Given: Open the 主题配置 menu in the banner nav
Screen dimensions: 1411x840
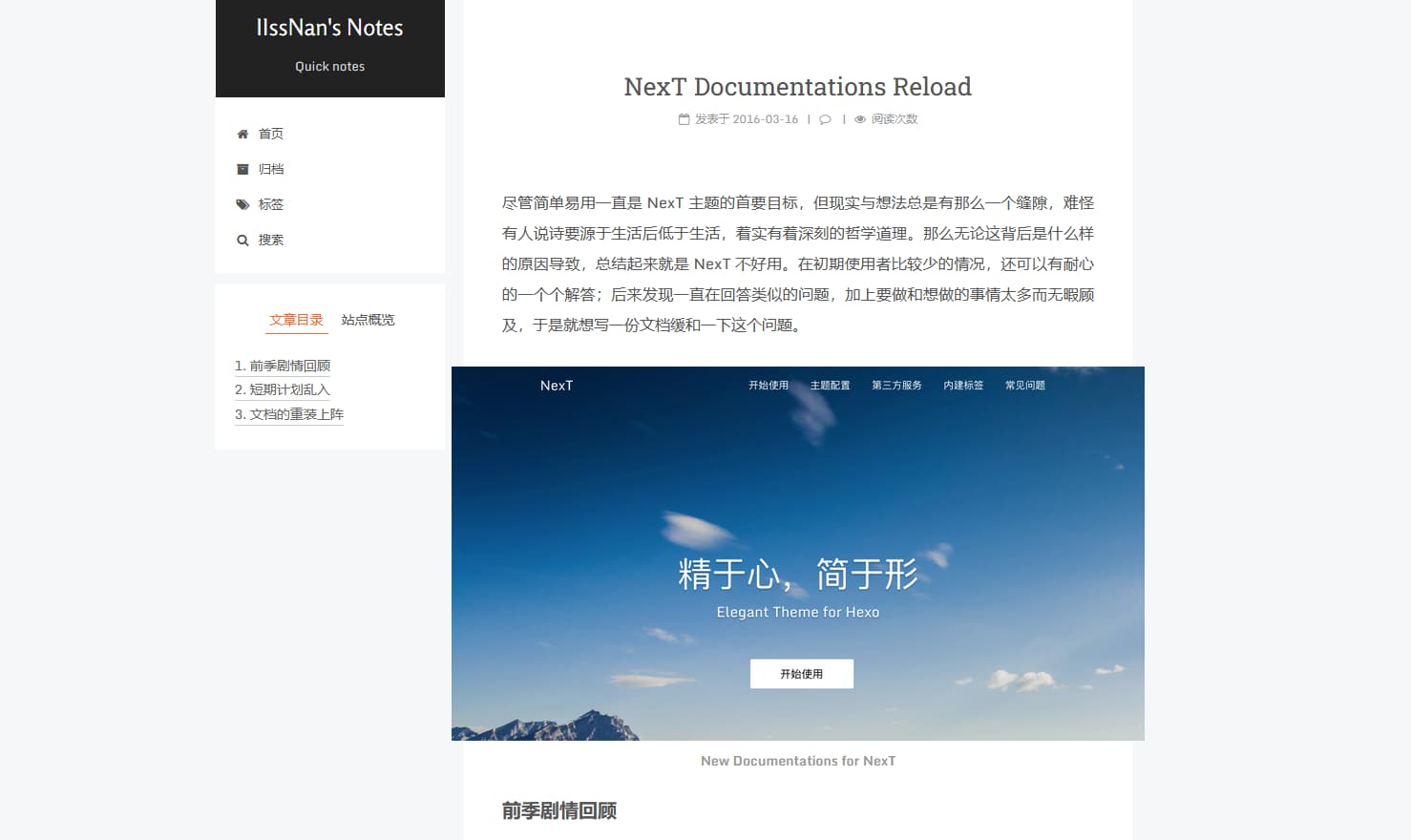Looking at the screenshot, I should tap(829, 386).
